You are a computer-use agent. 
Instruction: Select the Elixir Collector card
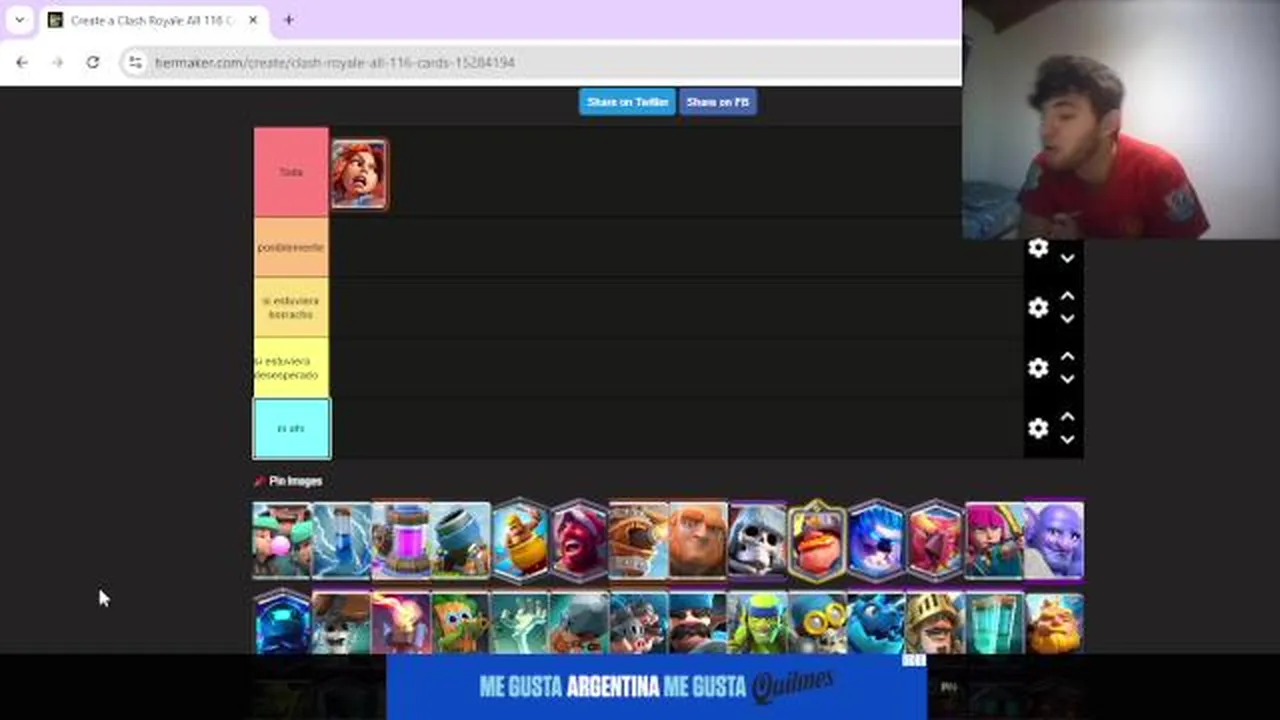[x=401, y=540]
